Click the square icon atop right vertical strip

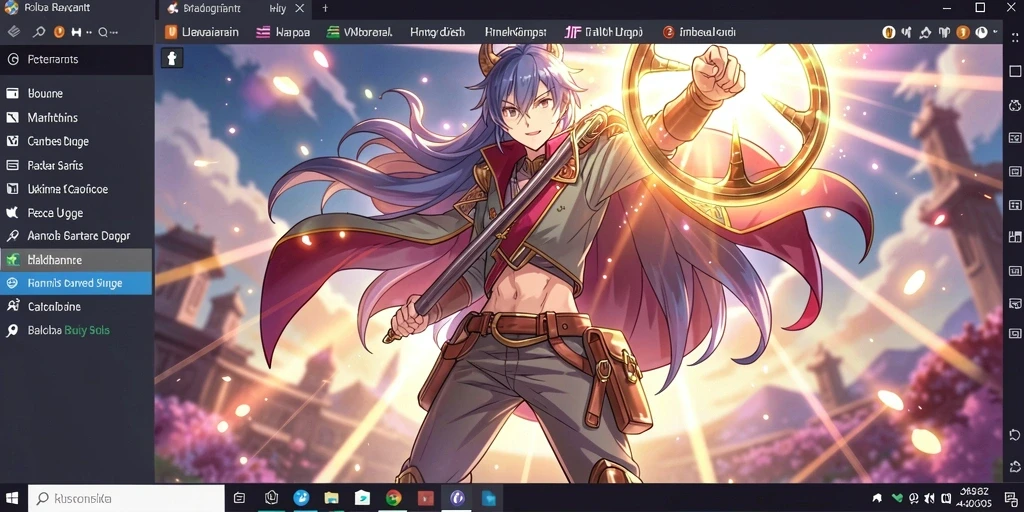[1014, 71]
